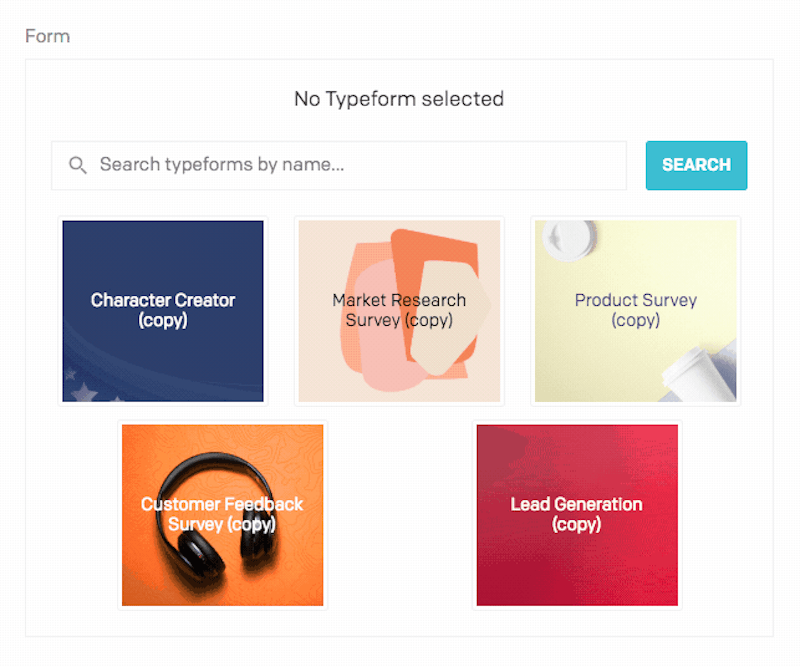
Task: Click the Product Survey (copy) title text
Action: 636,310
